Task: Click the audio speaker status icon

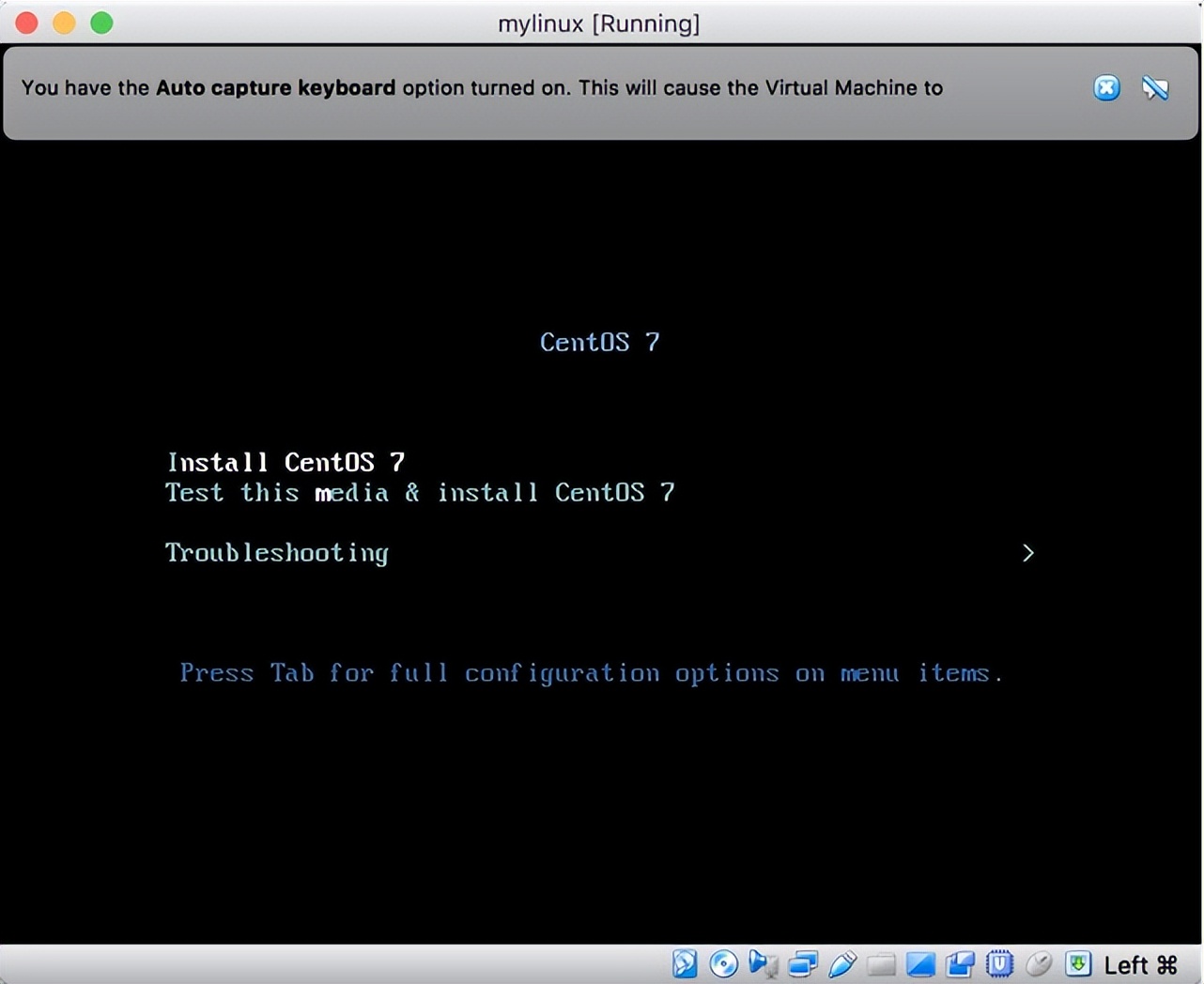Action: coord(763,963)
